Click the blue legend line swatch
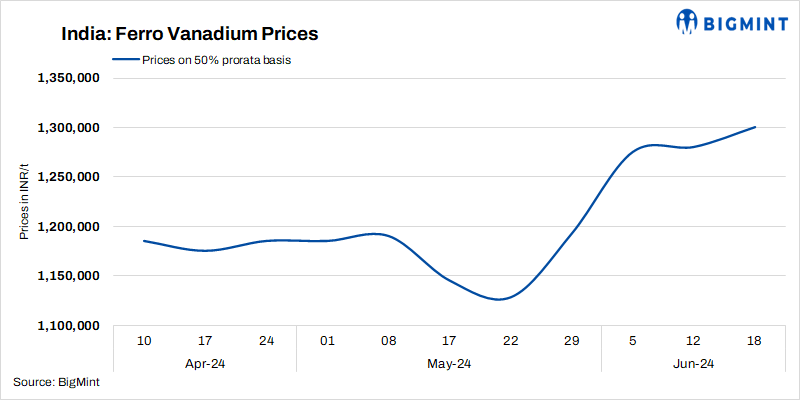Viewport: 800px width, 400px height. coord(125,60)
